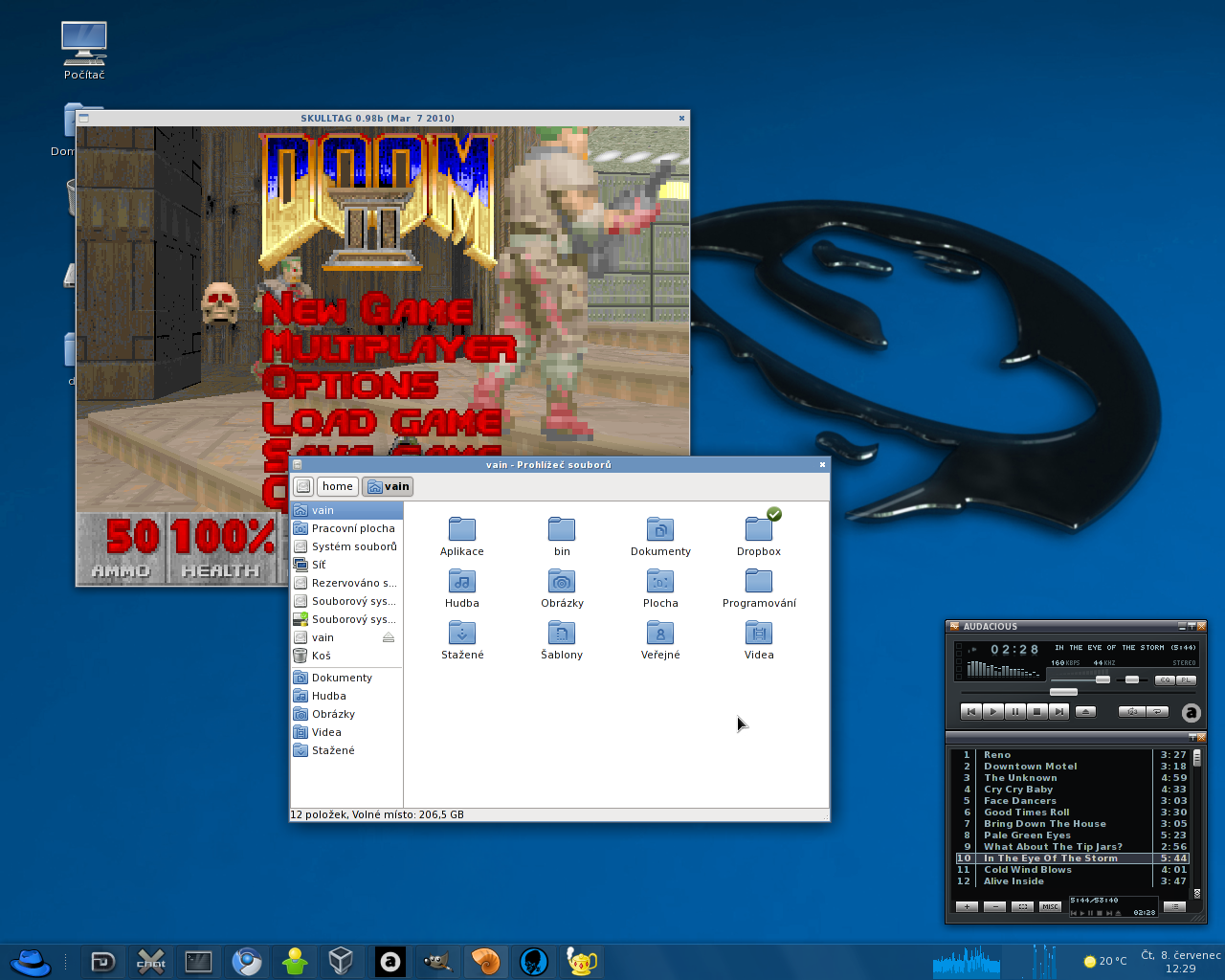Toggle shuffle mode in Audacious
The height and width of the screenshot is (980, 1225).
pyautogui.click(x=1132, y=711)
